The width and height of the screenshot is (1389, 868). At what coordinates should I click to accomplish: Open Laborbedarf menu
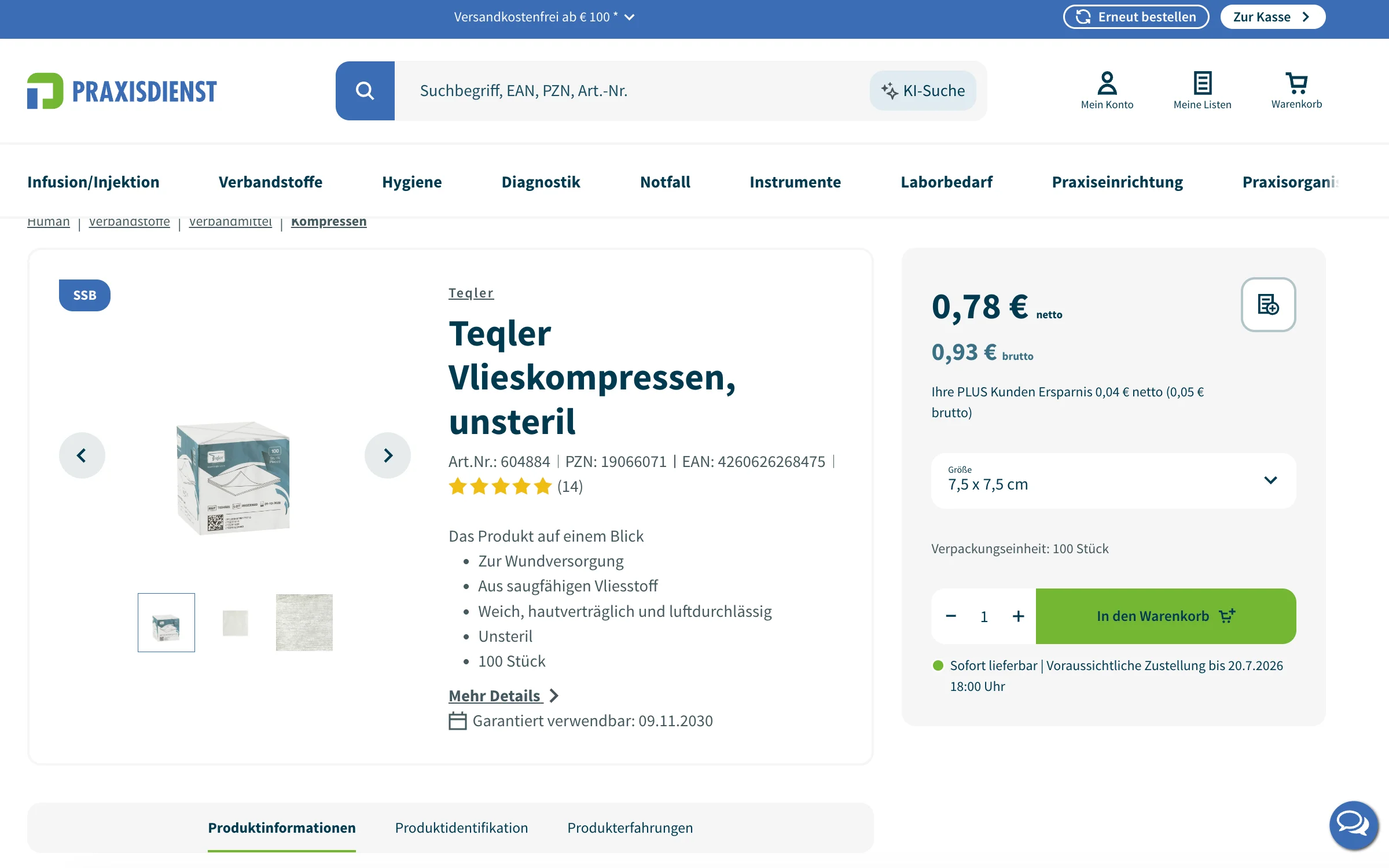click(946, 182)
